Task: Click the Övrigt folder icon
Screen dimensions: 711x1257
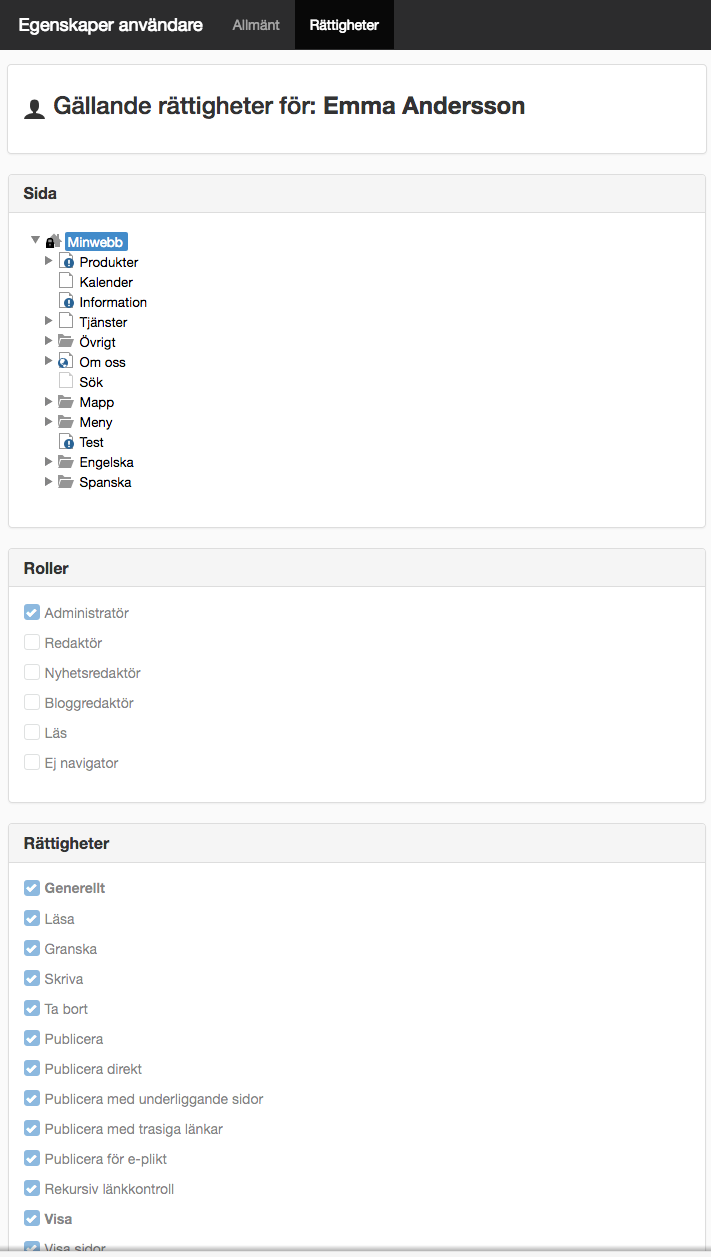Action: click(66, 341)
